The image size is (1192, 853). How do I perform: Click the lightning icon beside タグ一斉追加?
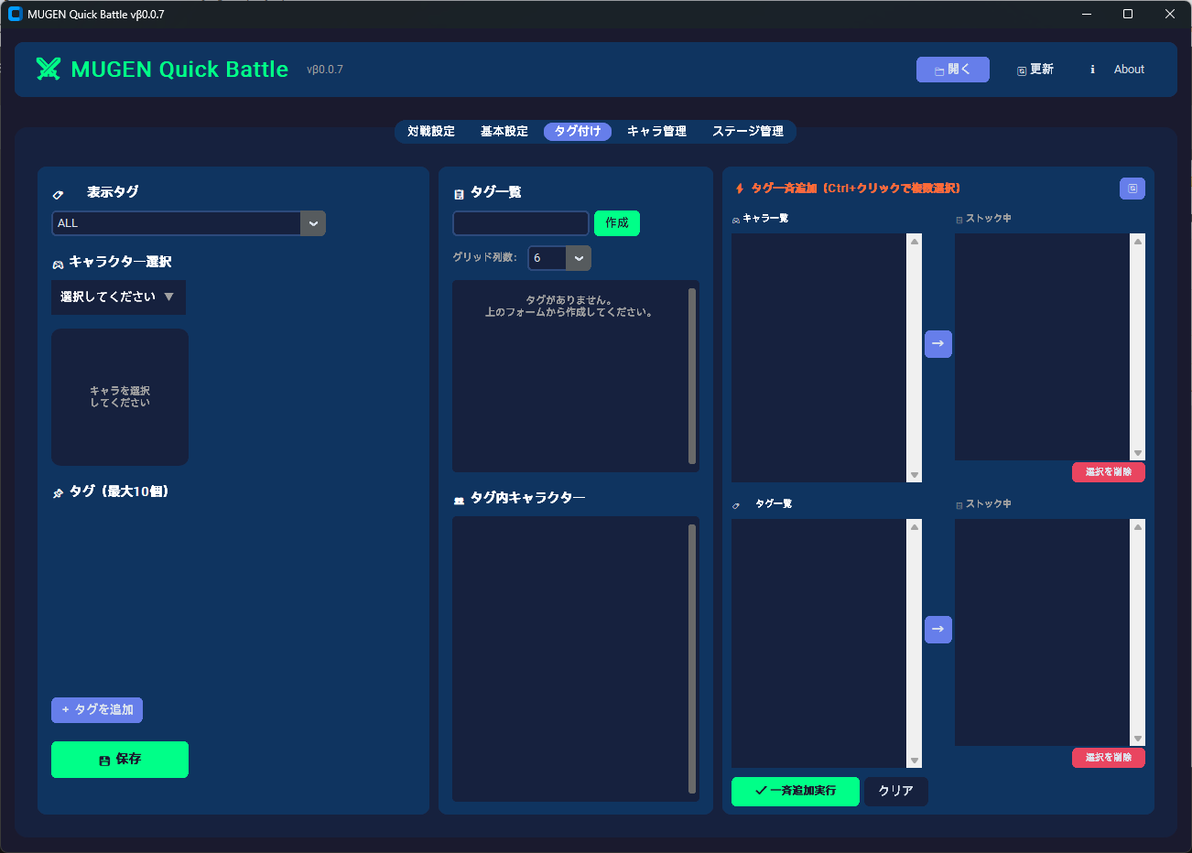(740, 189)
